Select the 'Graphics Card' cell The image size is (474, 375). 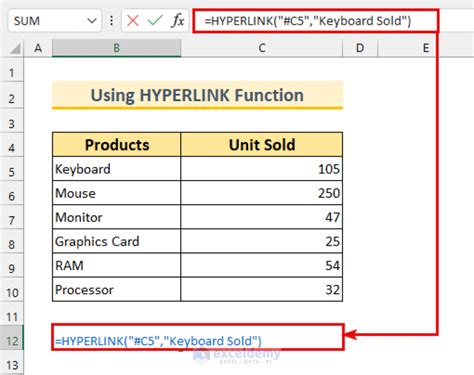(117, 241)
